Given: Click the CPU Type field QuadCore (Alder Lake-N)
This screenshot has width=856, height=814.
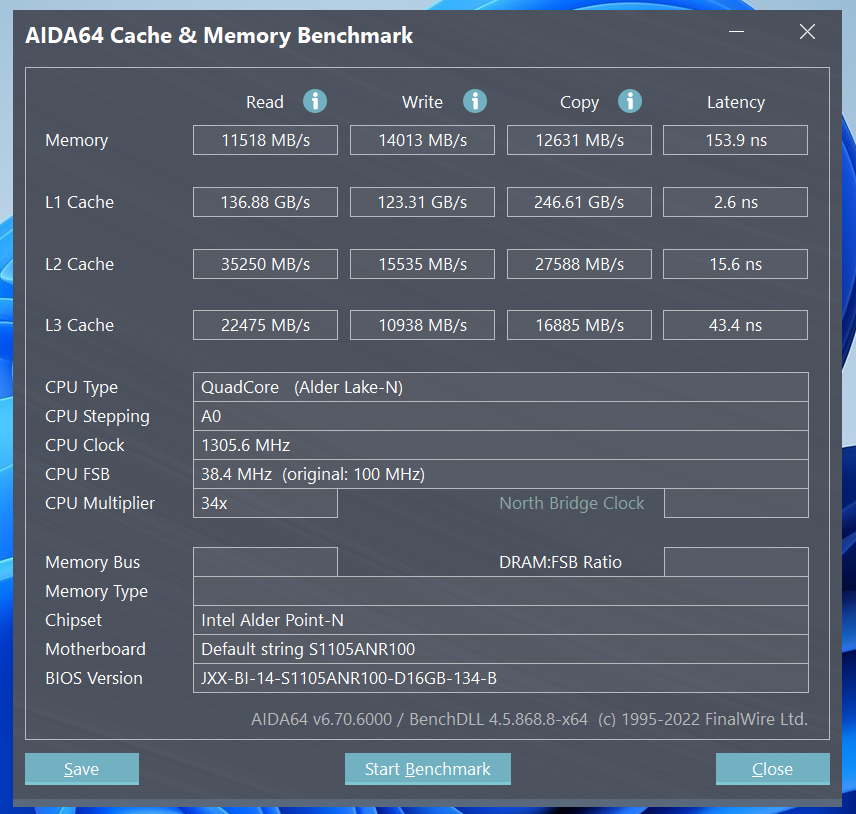Looking at the screenshot, I should 501,387.
